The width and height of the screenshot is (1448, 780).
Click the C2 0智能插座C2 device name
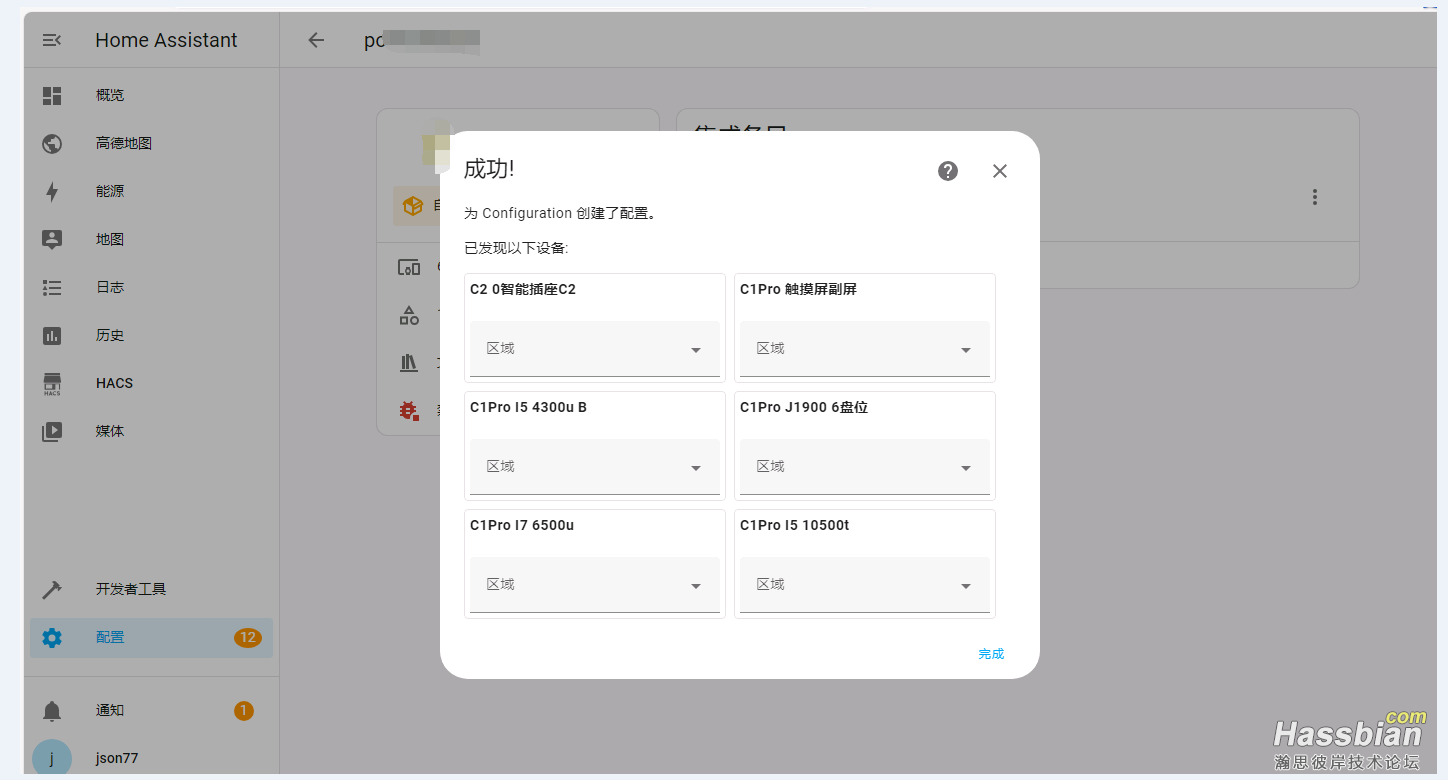[x=523, y=289]
